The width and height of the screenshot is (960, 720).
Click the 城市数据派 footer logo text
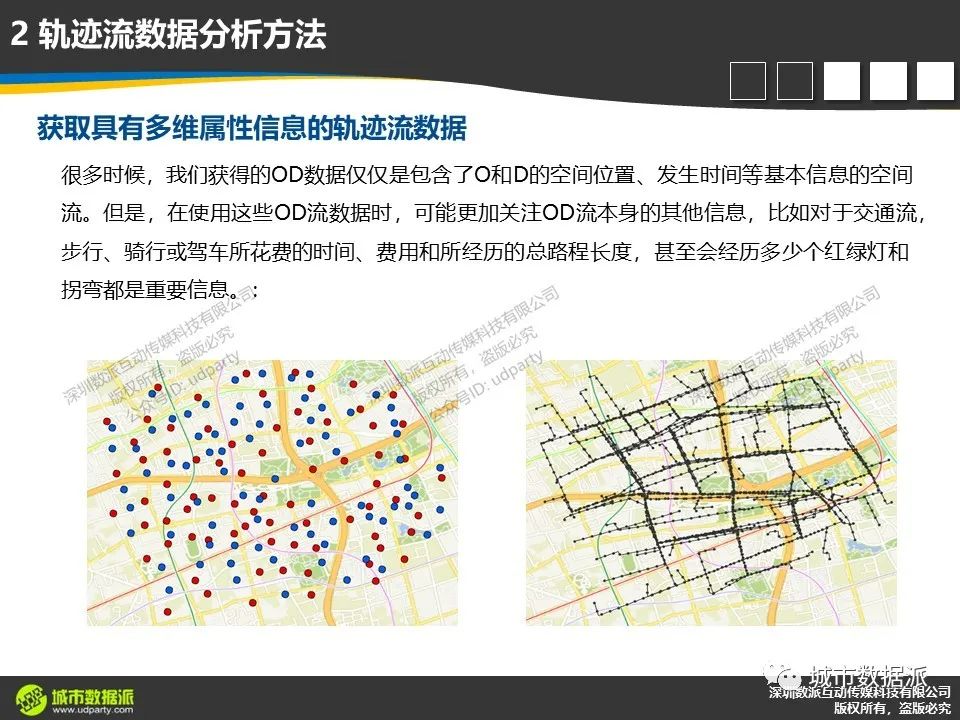pos(92,696)
